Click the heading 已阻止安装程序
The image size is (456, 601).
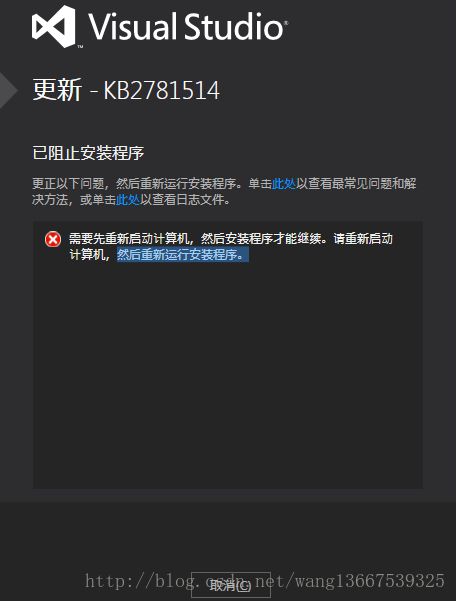(x=88, y=153)
